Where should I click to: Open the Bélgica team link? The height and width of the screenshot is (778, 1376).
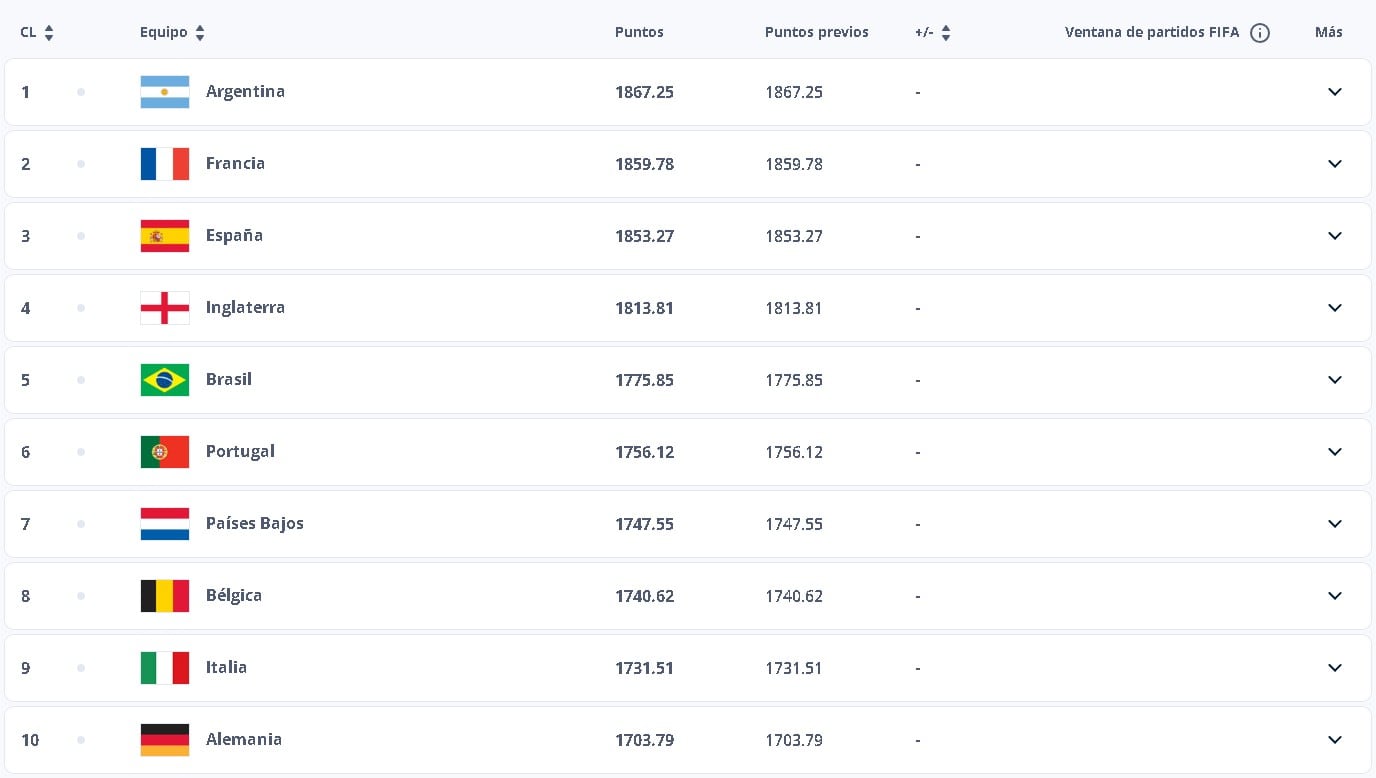[234, 596]
